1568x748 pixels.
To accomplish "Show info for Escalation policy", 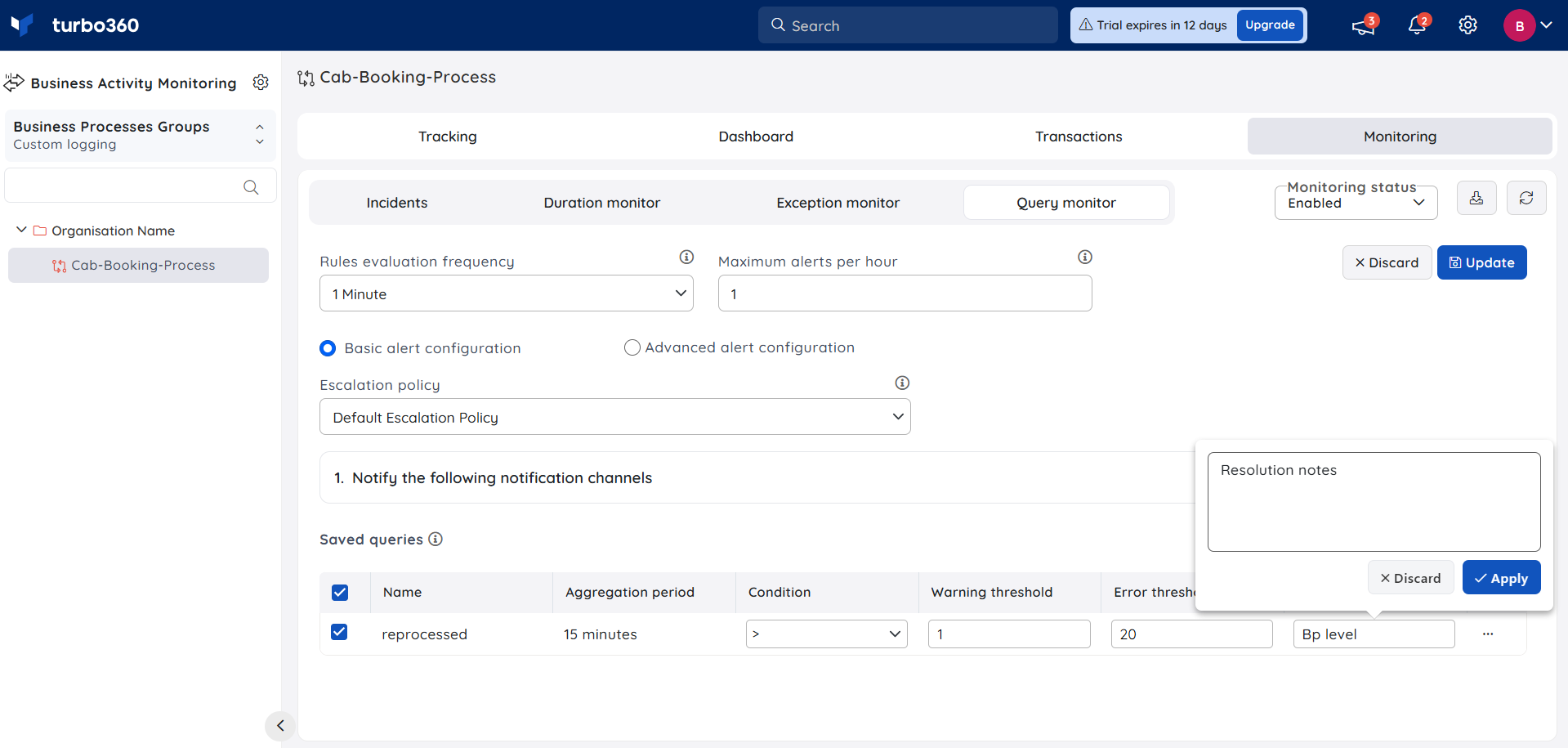I will click(x=902, y=383).
